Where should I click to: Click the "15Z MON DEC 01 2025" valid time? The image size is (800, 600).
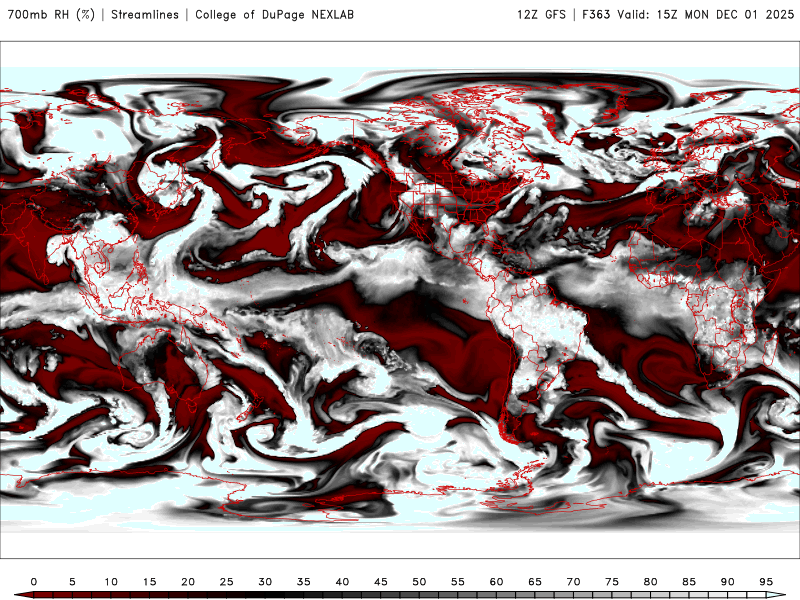pyautogui.click(x=725, y=14)
